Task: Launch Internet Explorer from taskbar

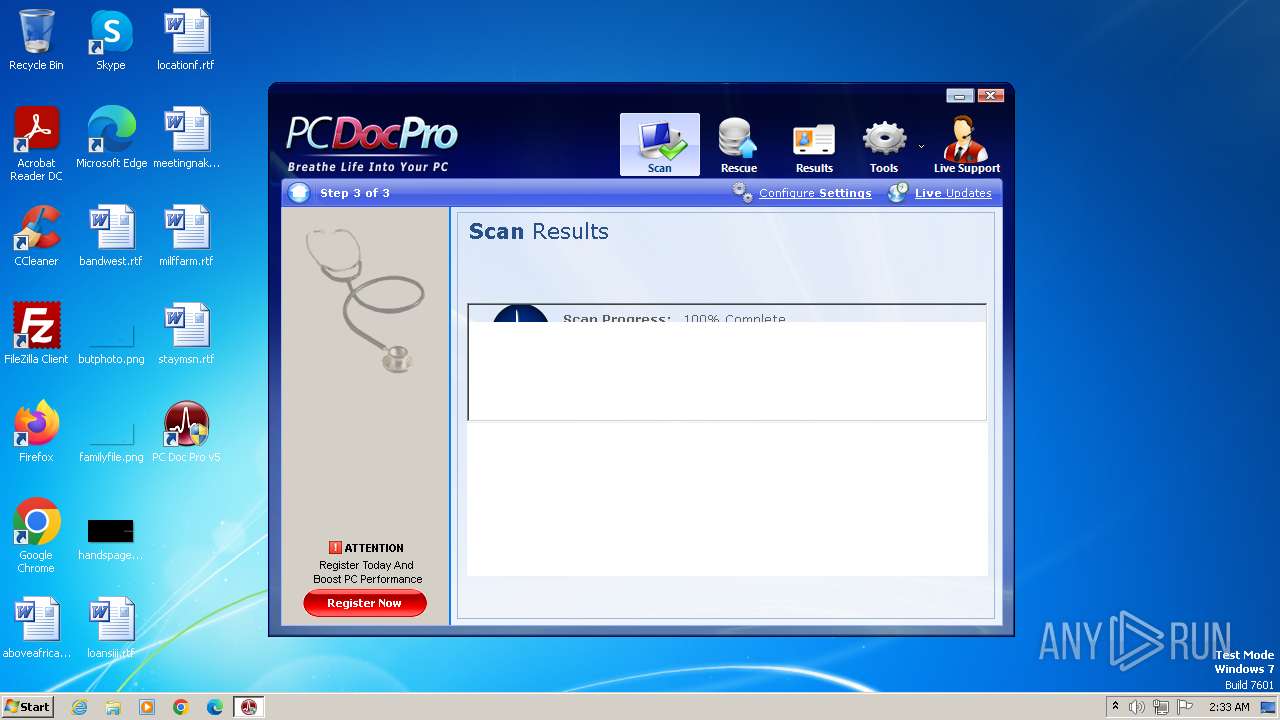Action: pos(79,707)
